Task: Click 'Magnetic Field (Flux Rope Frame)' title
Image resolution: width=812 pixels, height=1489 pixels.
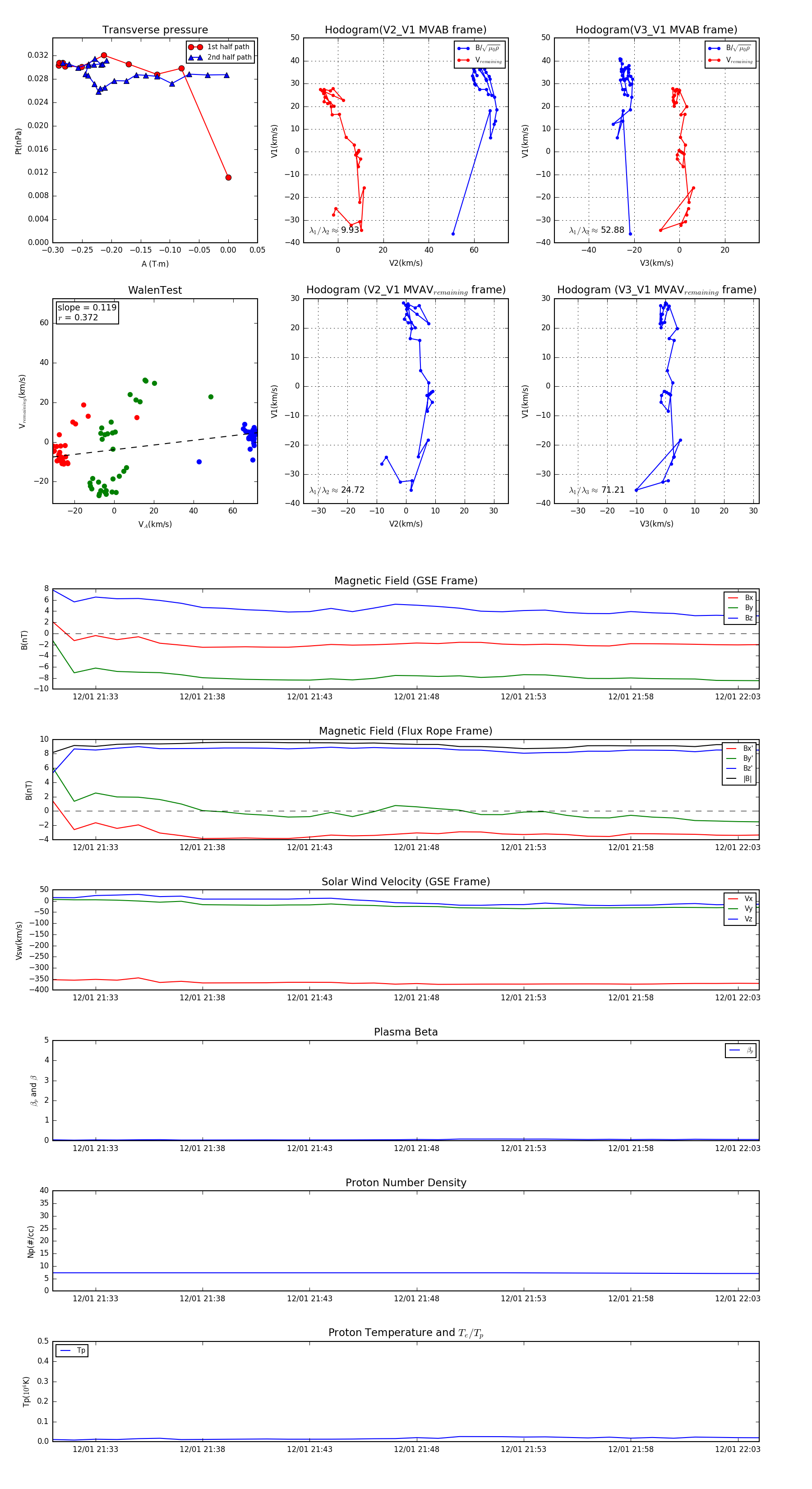Action: pos(406,731)
